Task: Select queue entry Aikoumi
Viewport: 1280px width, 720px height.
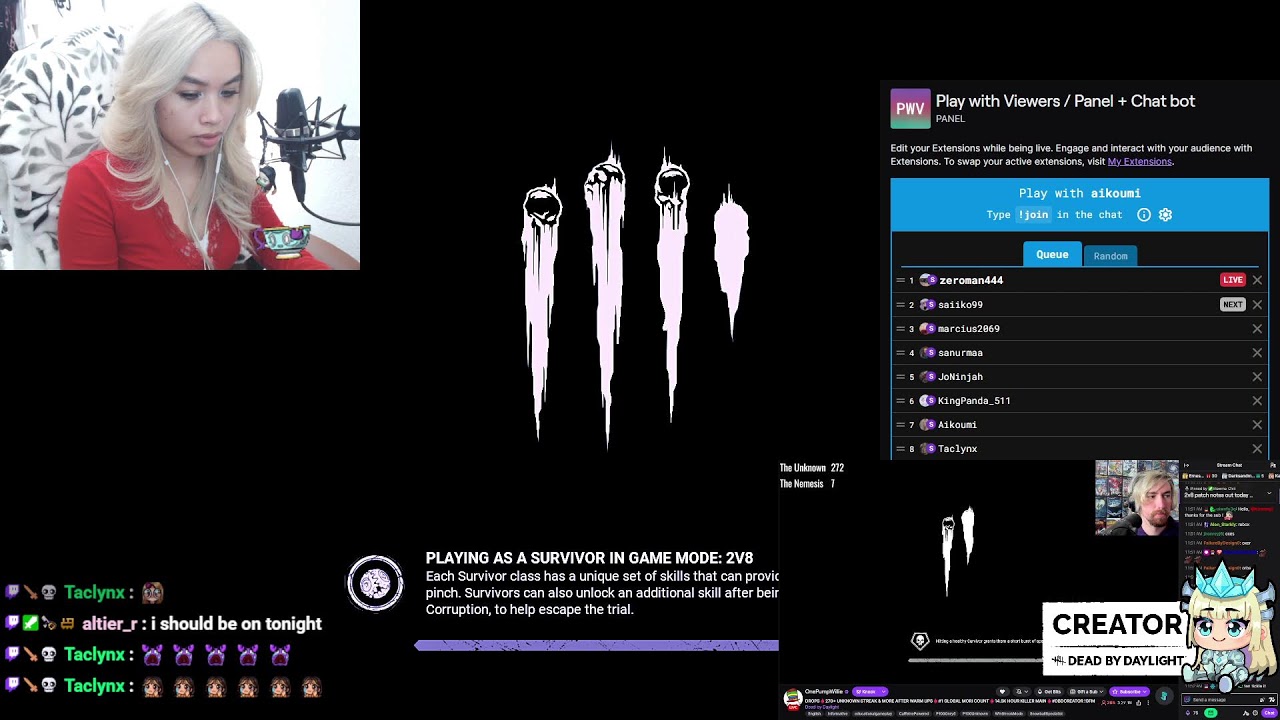Action: click(1080, 424)
